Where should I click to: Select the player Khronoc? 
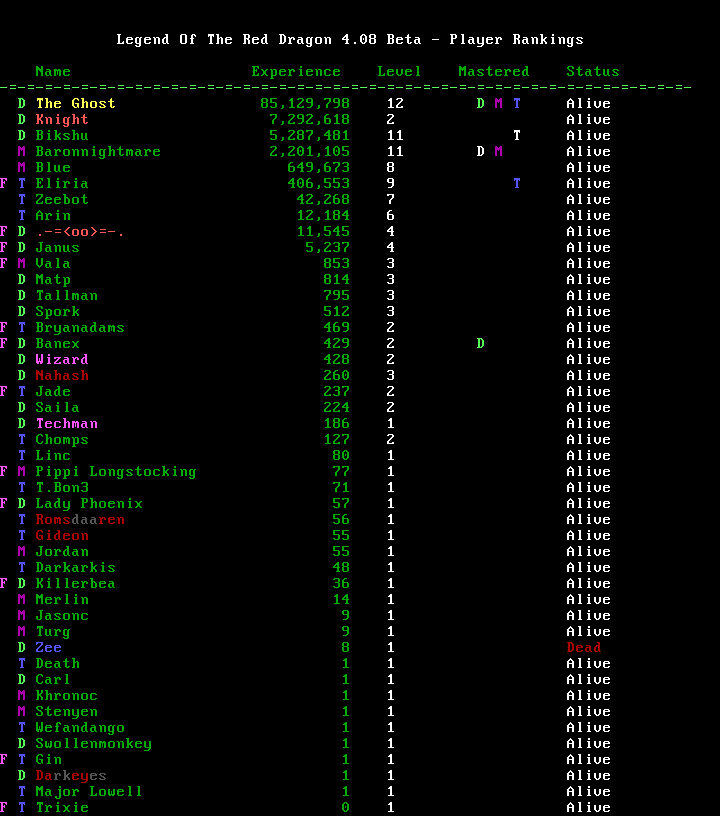pyautogui.click(x=67, y=696)
